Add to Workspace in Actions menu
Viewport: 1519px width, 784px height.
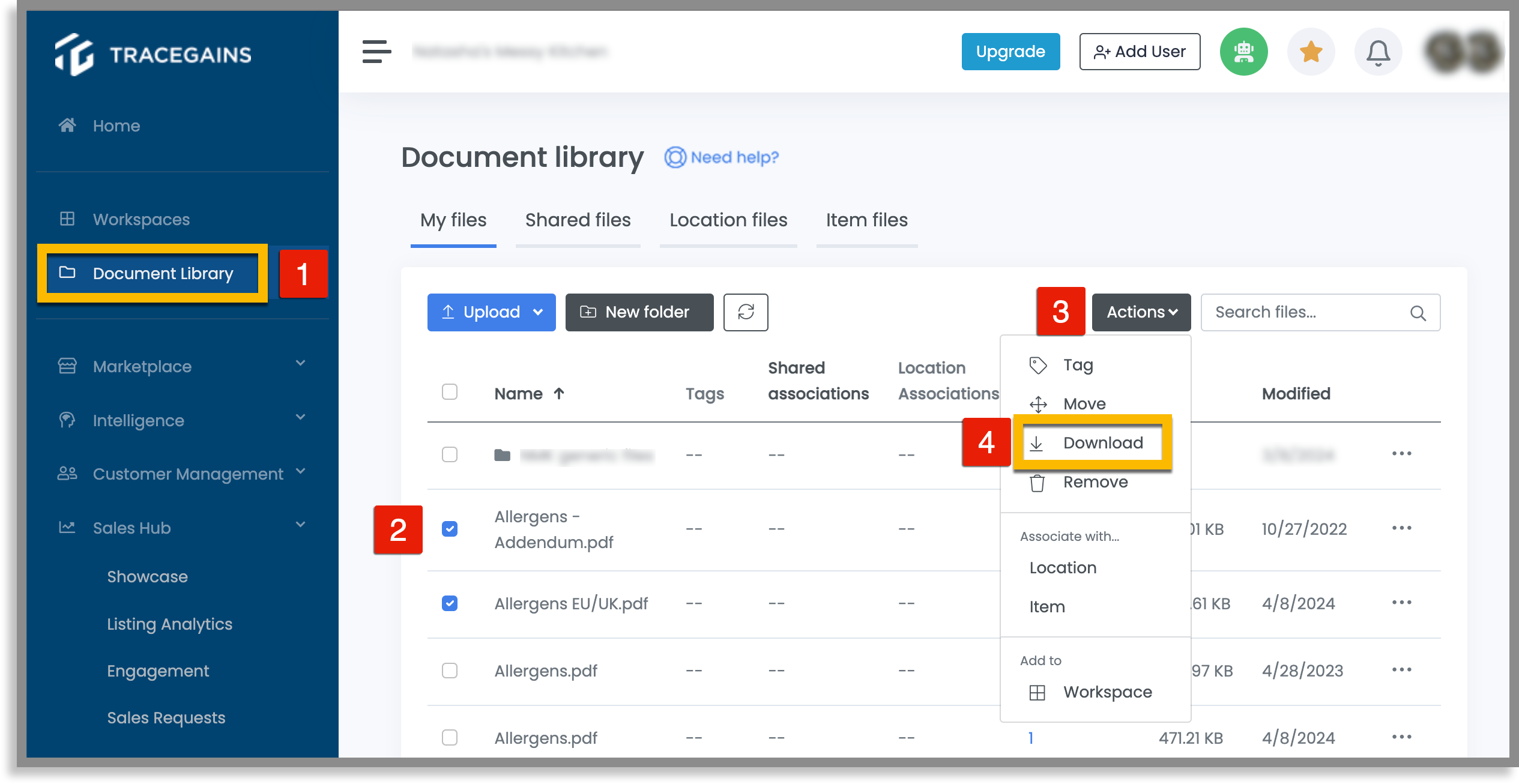point(1095,692)
